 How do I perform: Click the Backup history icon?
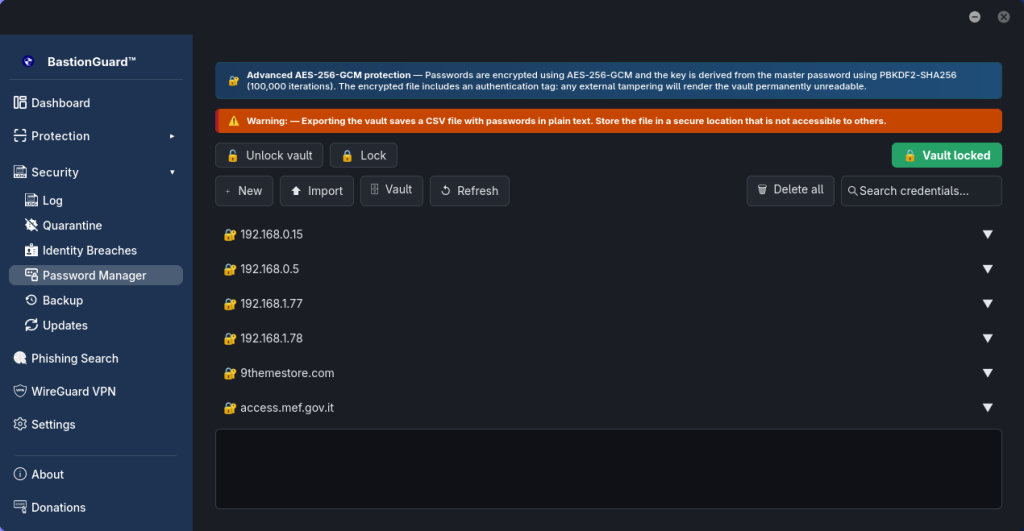(31, 300)
